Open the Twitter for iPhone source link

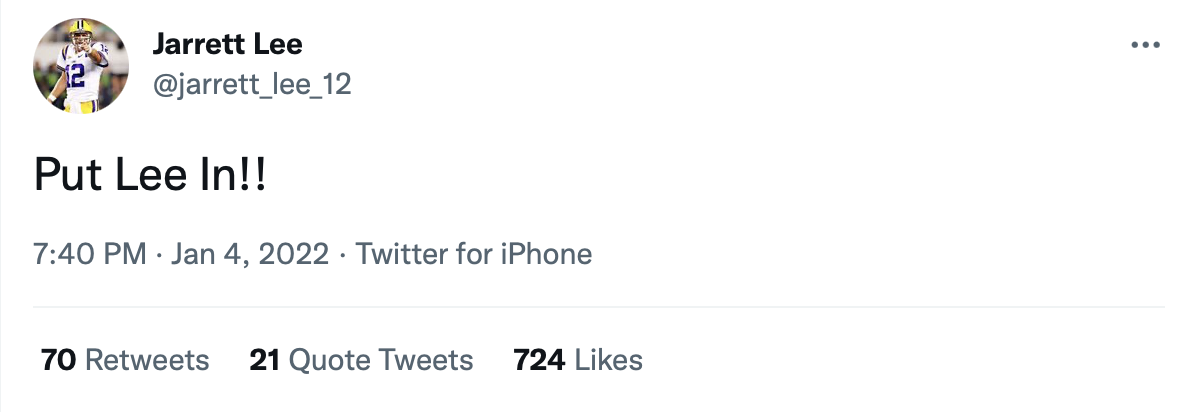pyautogui.click(x=474, y=254)
